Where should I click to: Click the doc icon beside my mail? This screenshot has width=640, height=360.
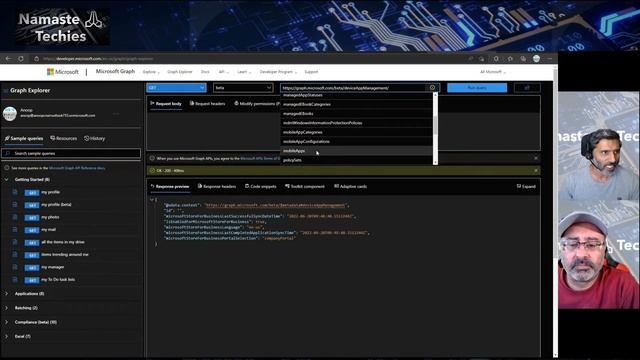(x=15, y=230)
